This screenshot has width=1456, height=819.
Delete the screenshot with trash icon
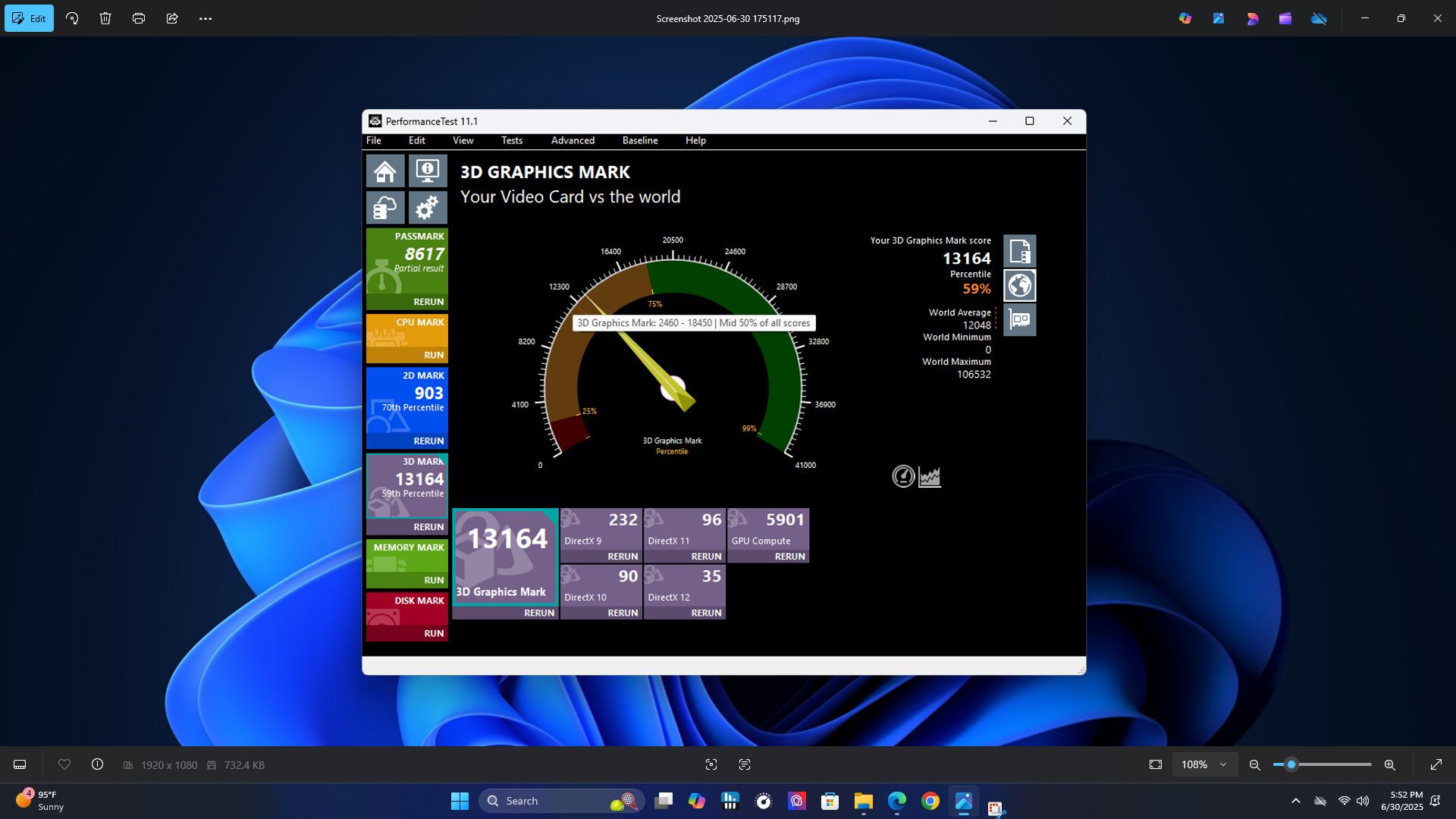[x=105, y=18]
